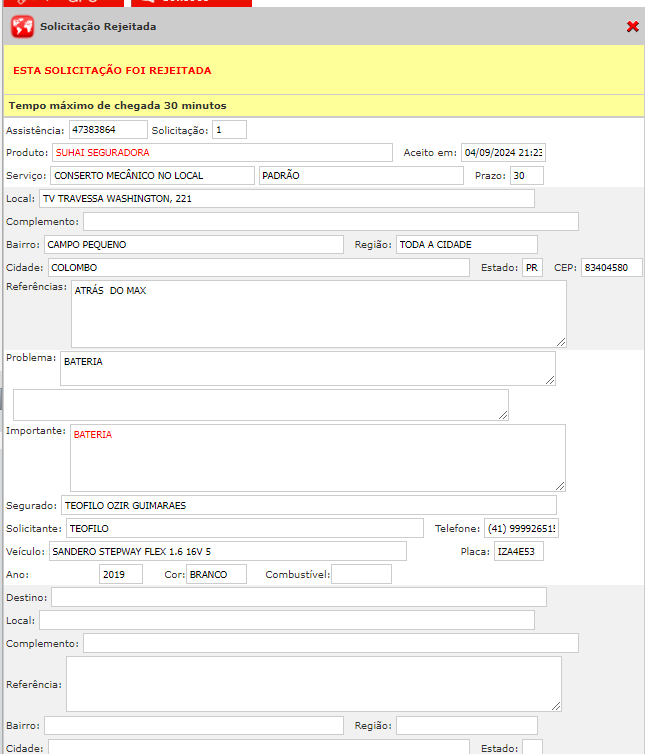Grab the resize handle of Referência text area
Screen dimensions: 651x754
pyautogui.click(x=556, y=706)
